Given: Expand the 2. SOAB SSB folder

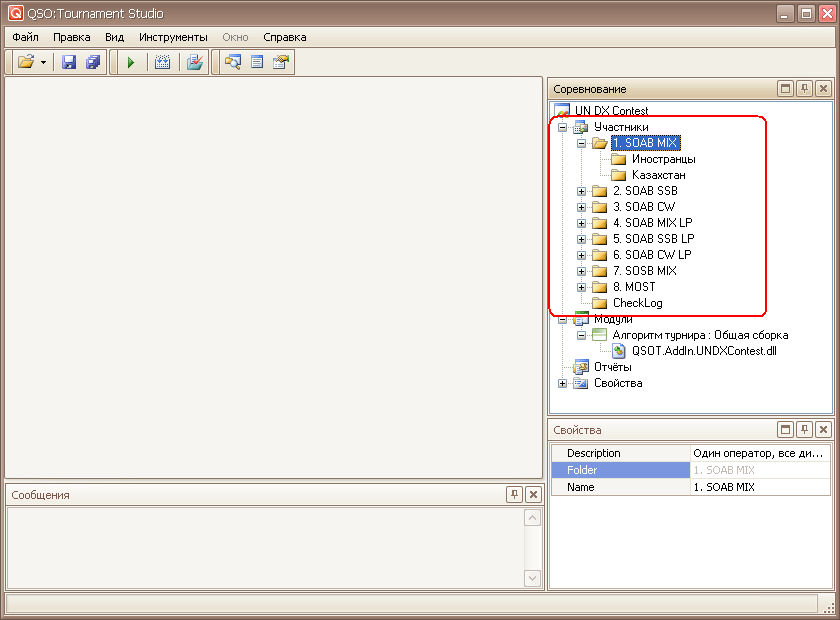Looking at the screenshot, I should tap(582, 191).
